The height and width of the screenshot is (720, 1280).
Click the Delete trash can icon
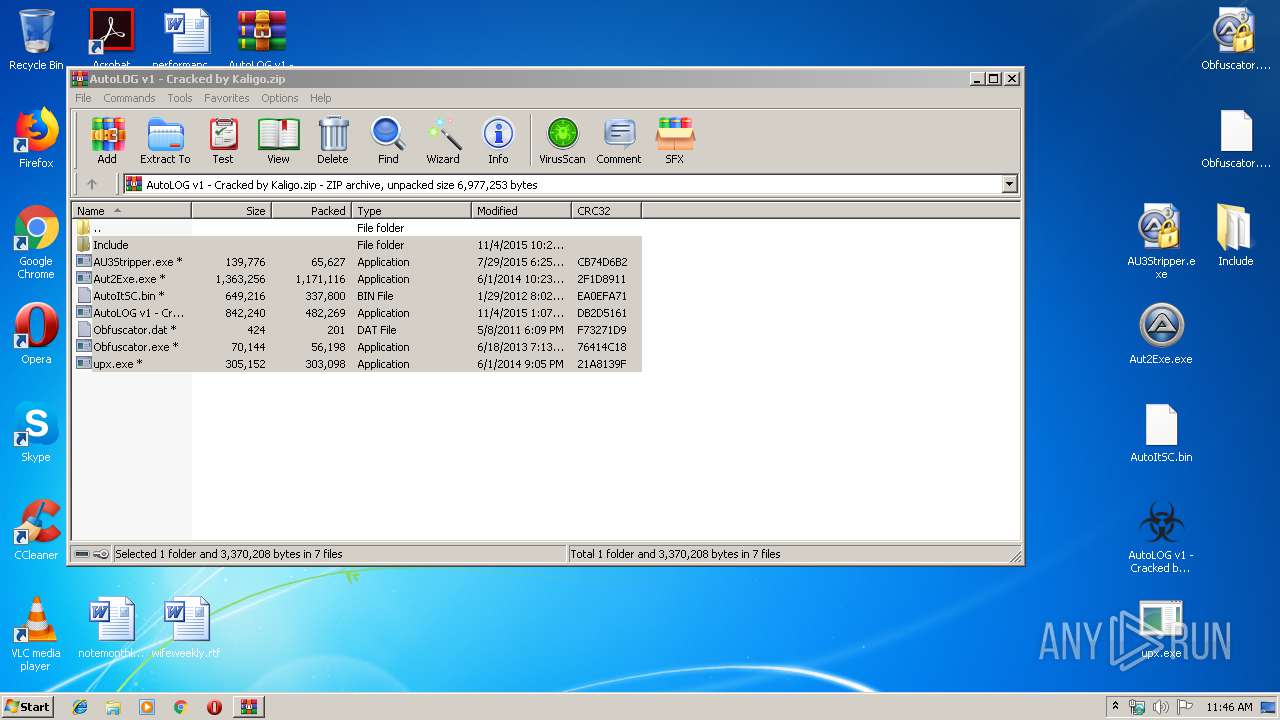coord(333,141)
